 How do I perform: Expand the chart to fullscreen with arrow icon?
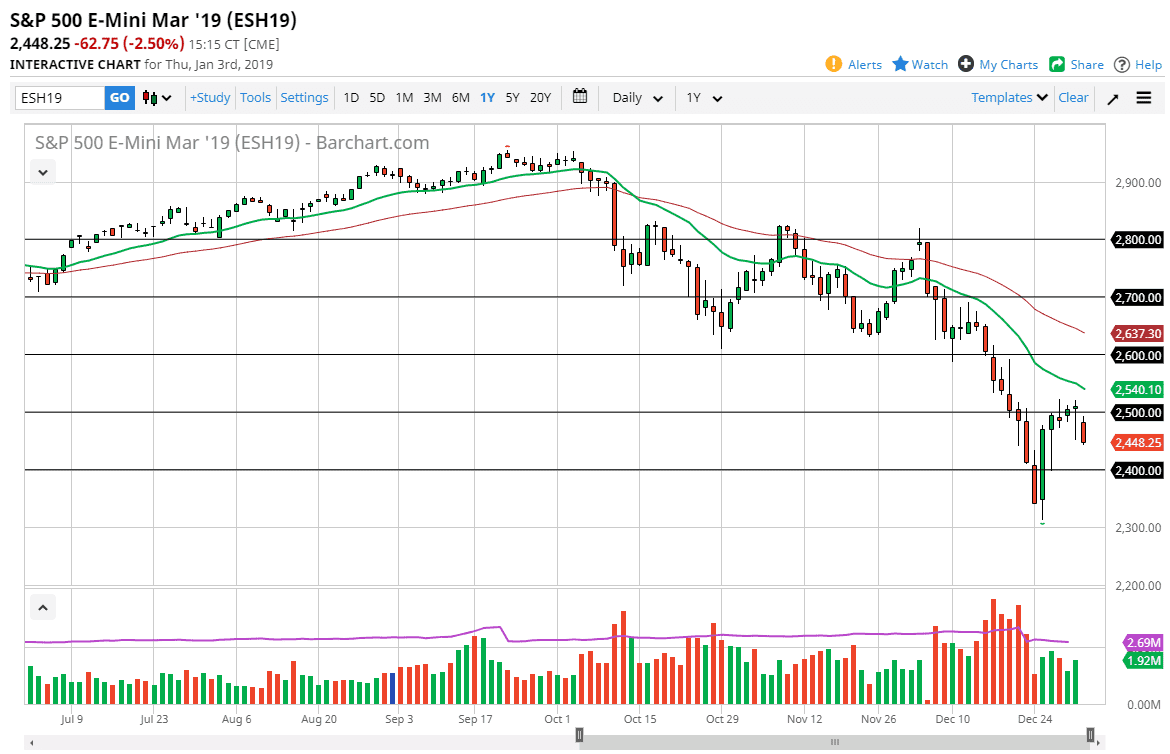coord(1112,97)
